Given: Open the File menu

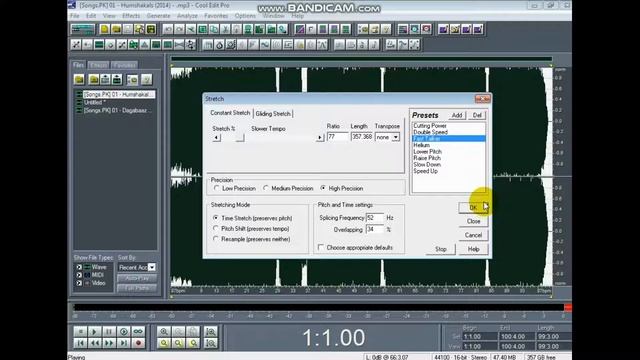Looking at the screenshot, I should pos(75,16).
